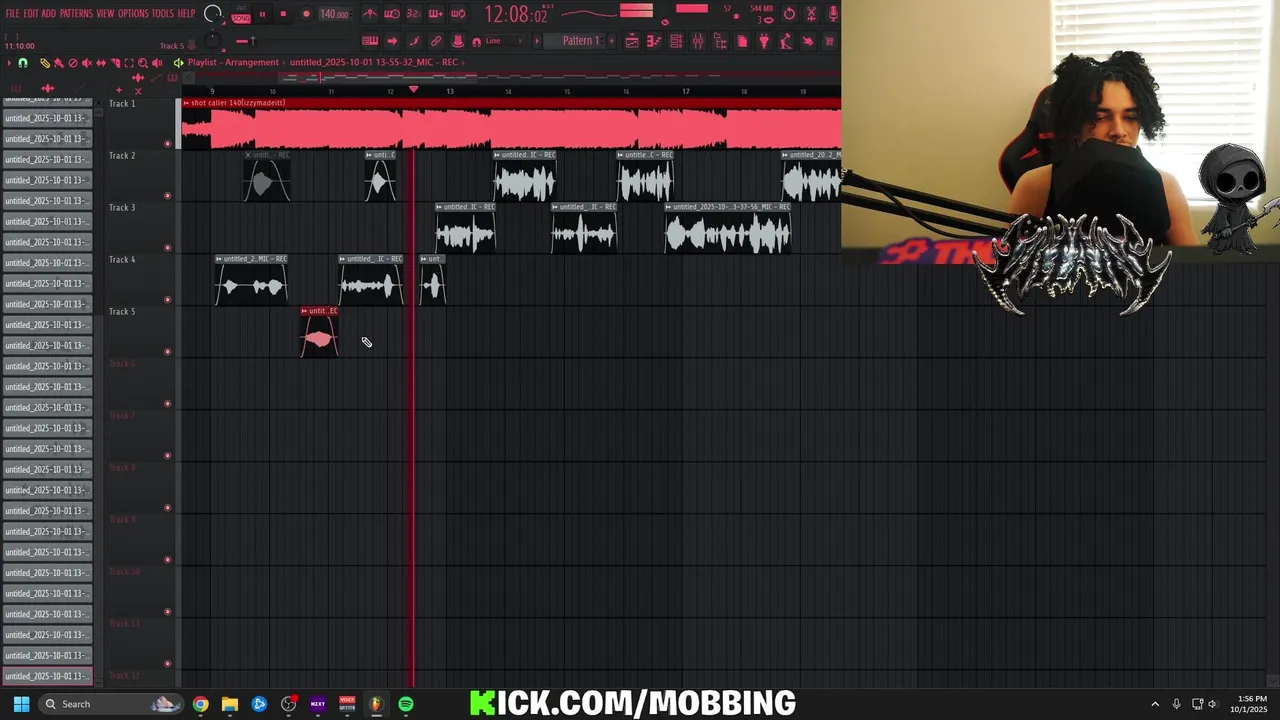Image resolution: width=1280 pixels, height=720 pixels.
Task: Open the OPTIONS menu
Action: [x=133, y=13]
